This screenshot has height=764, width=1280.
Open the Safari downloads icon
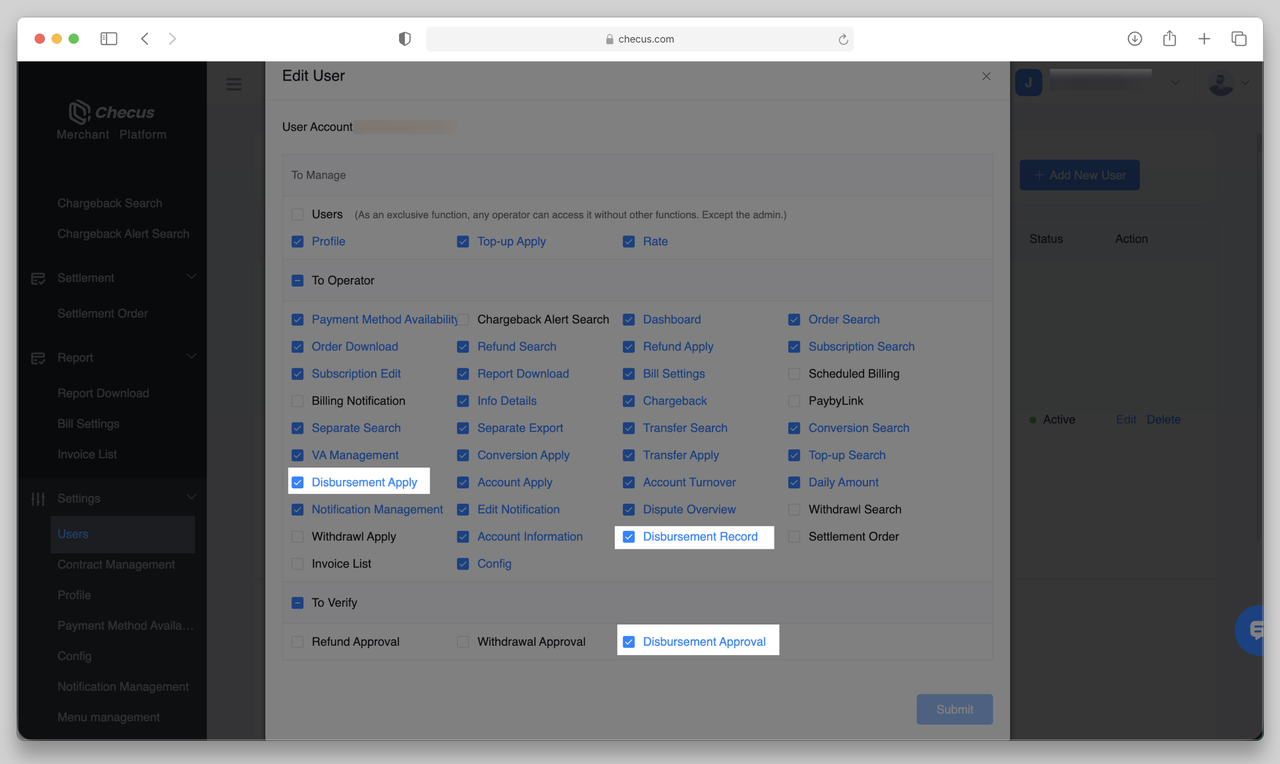[1134, 39]
